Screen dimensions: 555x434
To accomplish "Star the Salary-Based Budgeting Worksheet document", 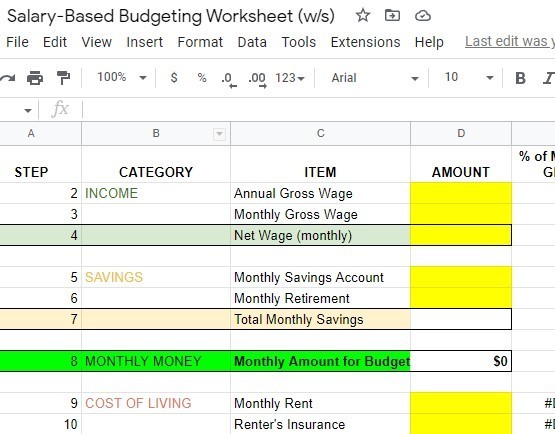I will tap(363, 16).
